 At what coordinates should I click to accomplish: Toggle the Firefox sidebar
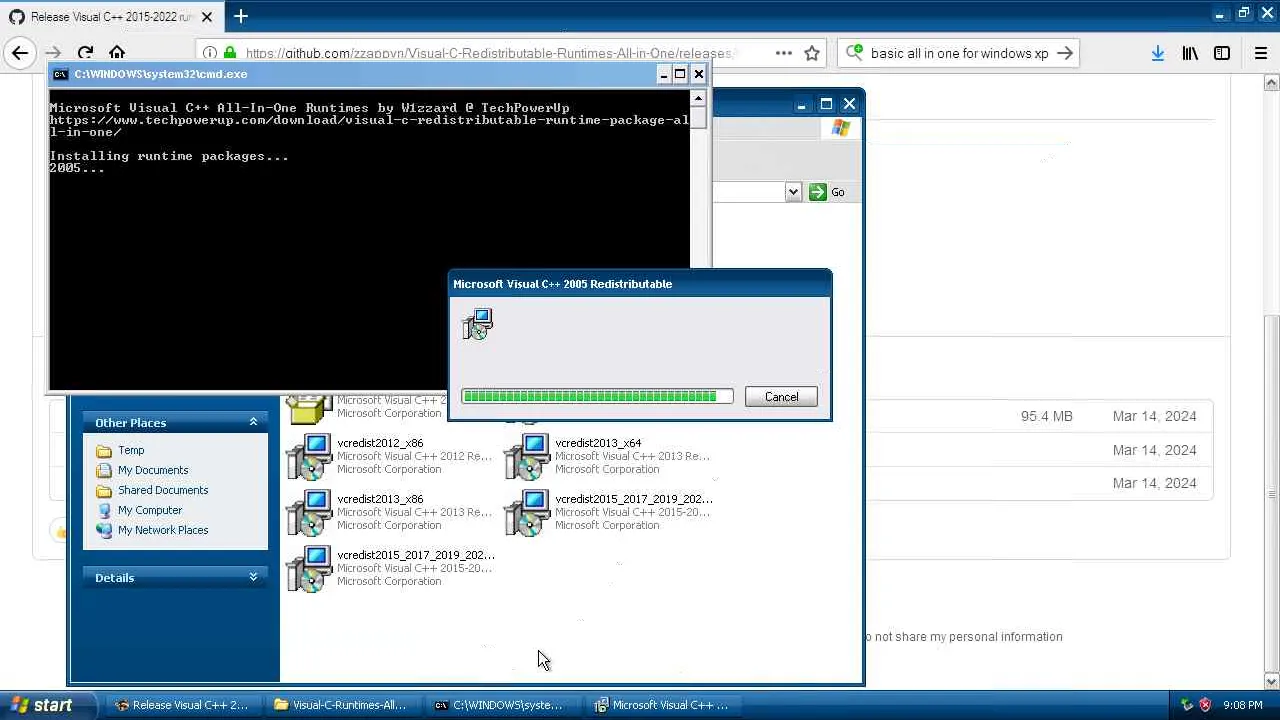1222,53
